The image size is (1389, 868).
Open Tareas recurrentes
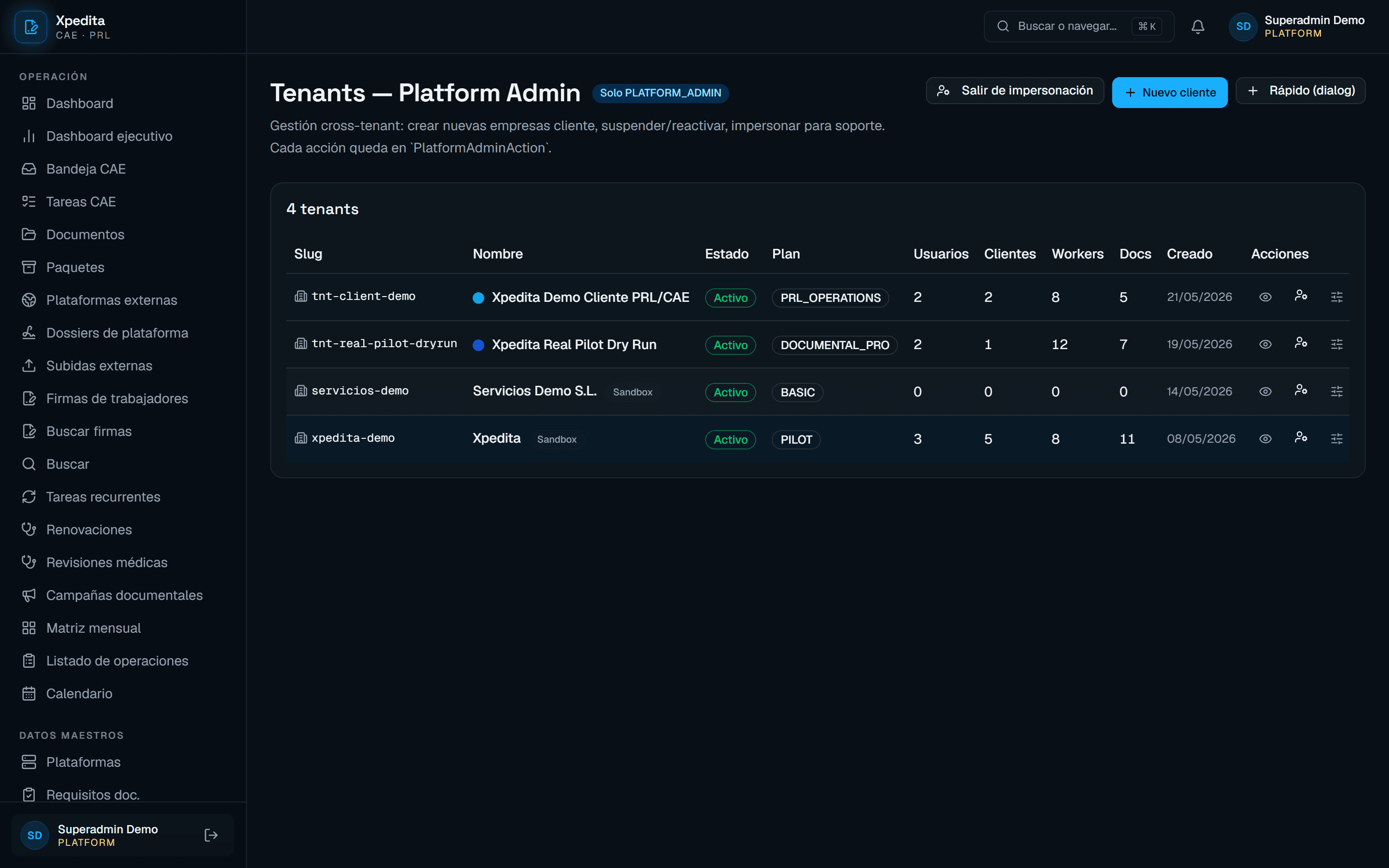click(123, 497)
